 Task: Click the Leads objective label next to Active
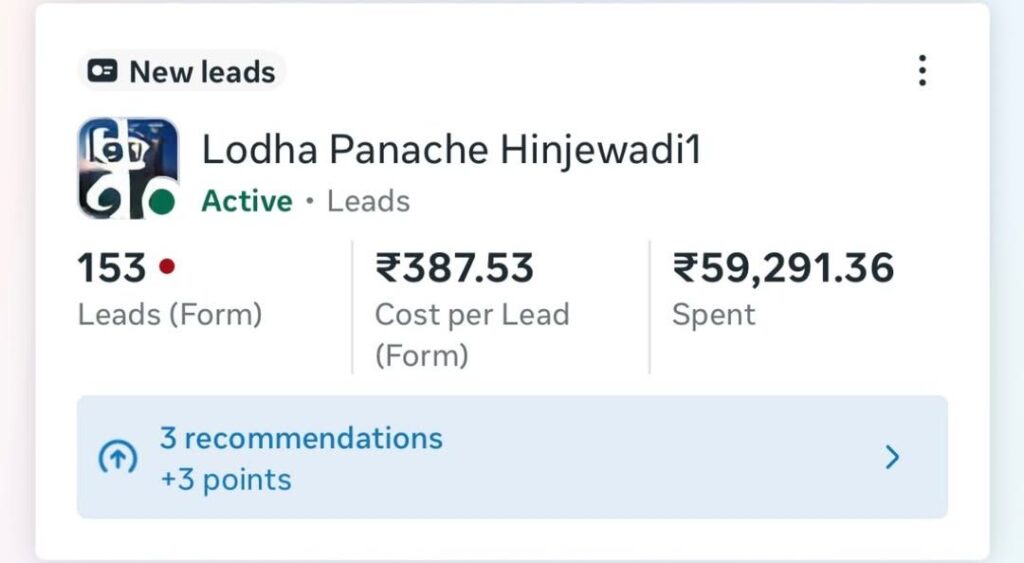pyautogui.click(x=369, y=201)
